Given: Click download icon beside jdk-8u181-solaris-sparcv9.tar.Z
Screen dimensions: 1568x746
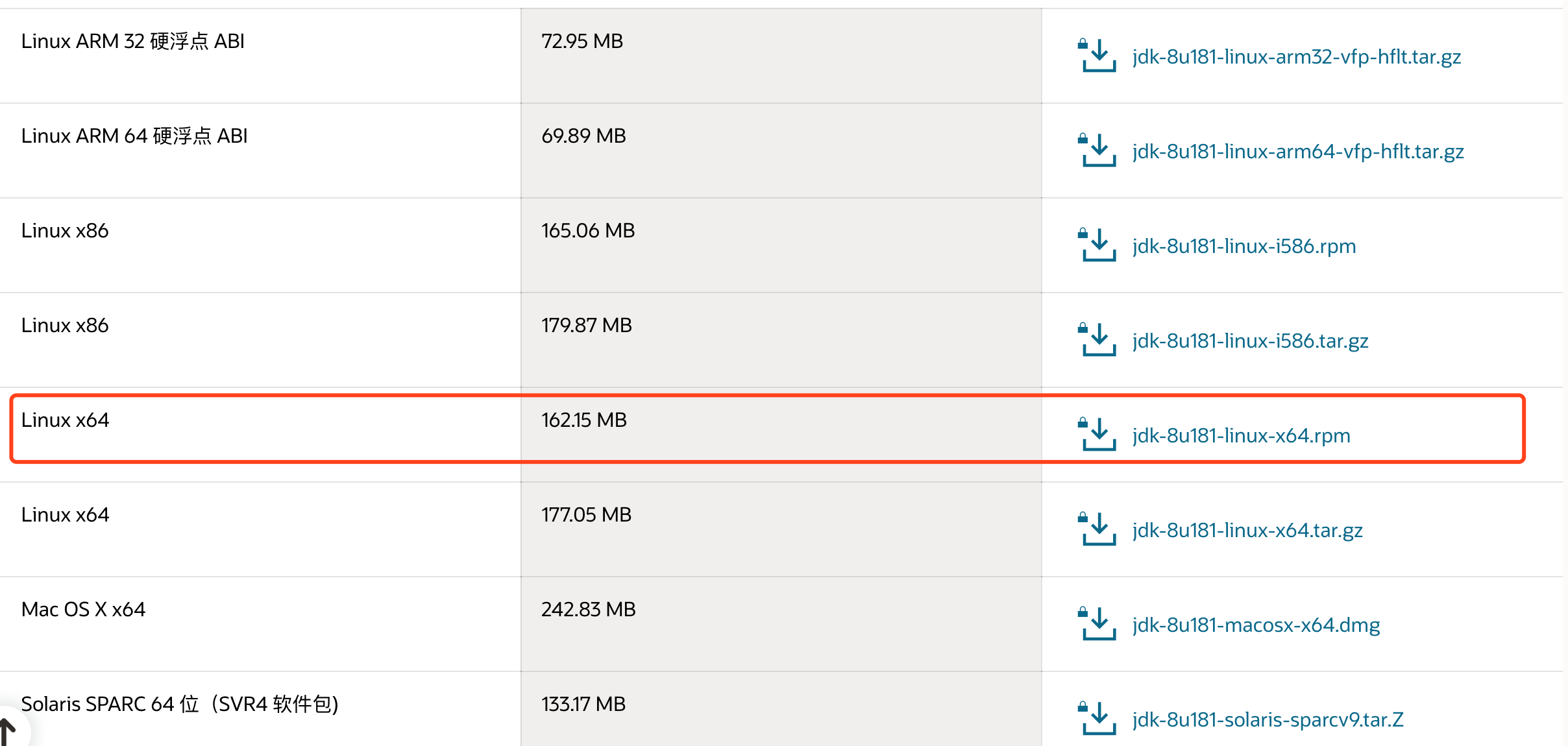Looking at the screenshot, I should tap(1097, 719).
